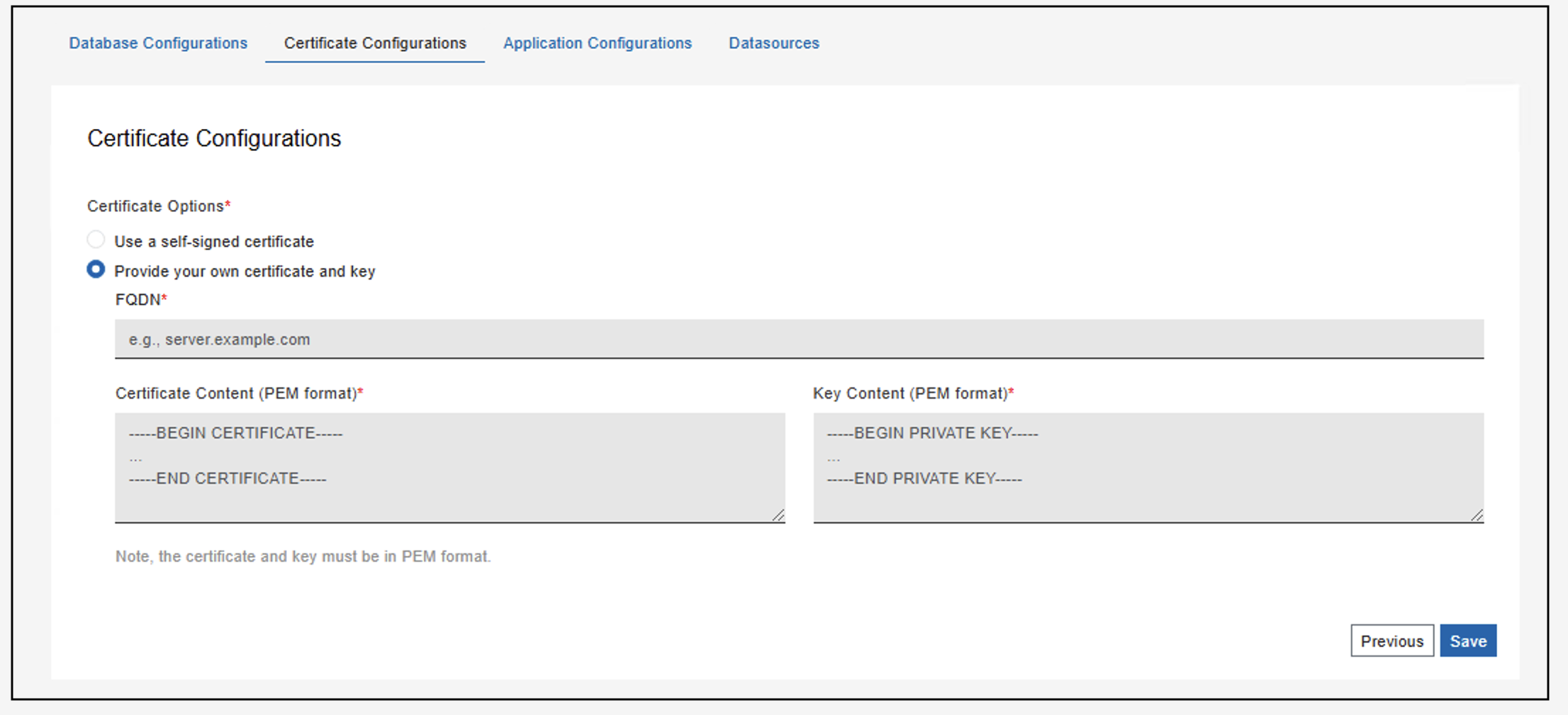Grab the Certificate Content resize handle
The height and width of the screenshot is (715, 1568).
click(778, 516)
